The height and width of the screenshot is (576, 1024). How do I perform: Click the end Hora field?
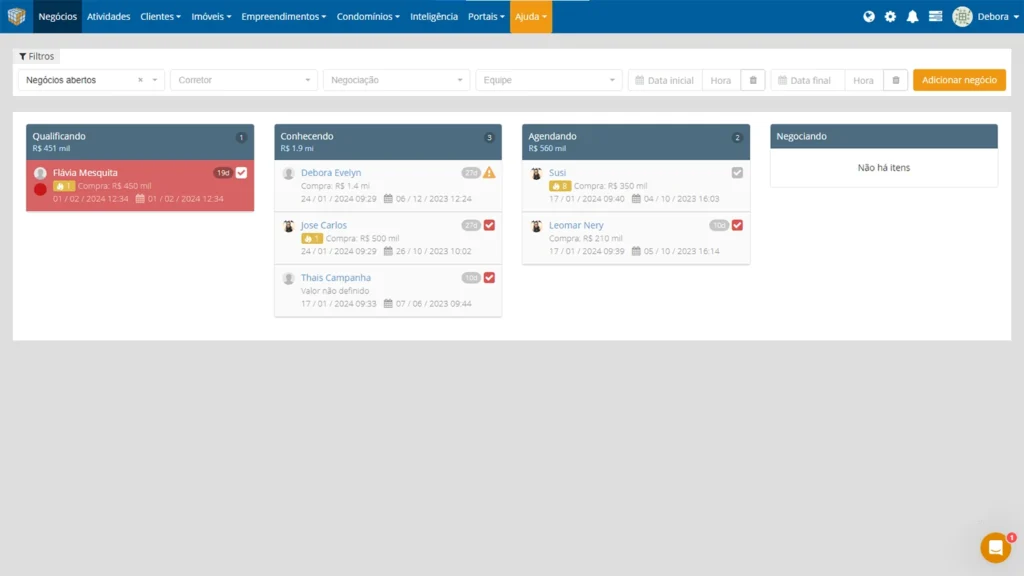click(863, 80)
